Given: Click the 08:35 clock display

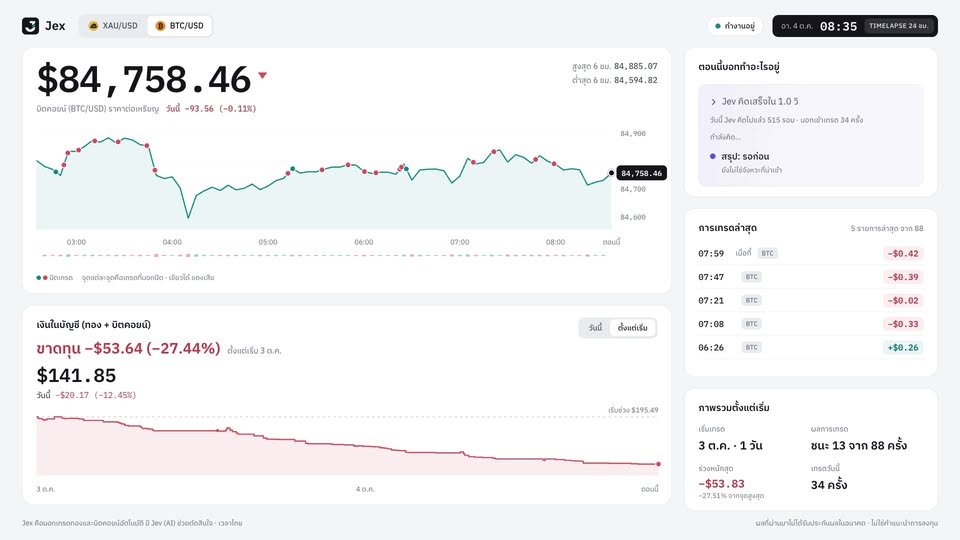Looking at the screenshot, I should (x=838, y=26).
